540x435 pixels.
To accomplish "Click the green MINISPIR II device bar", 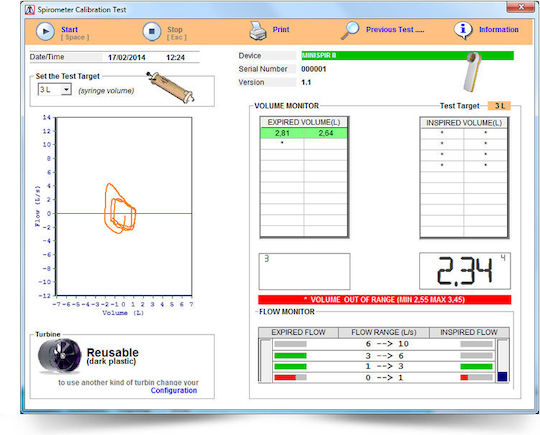I will coord(407,55).
